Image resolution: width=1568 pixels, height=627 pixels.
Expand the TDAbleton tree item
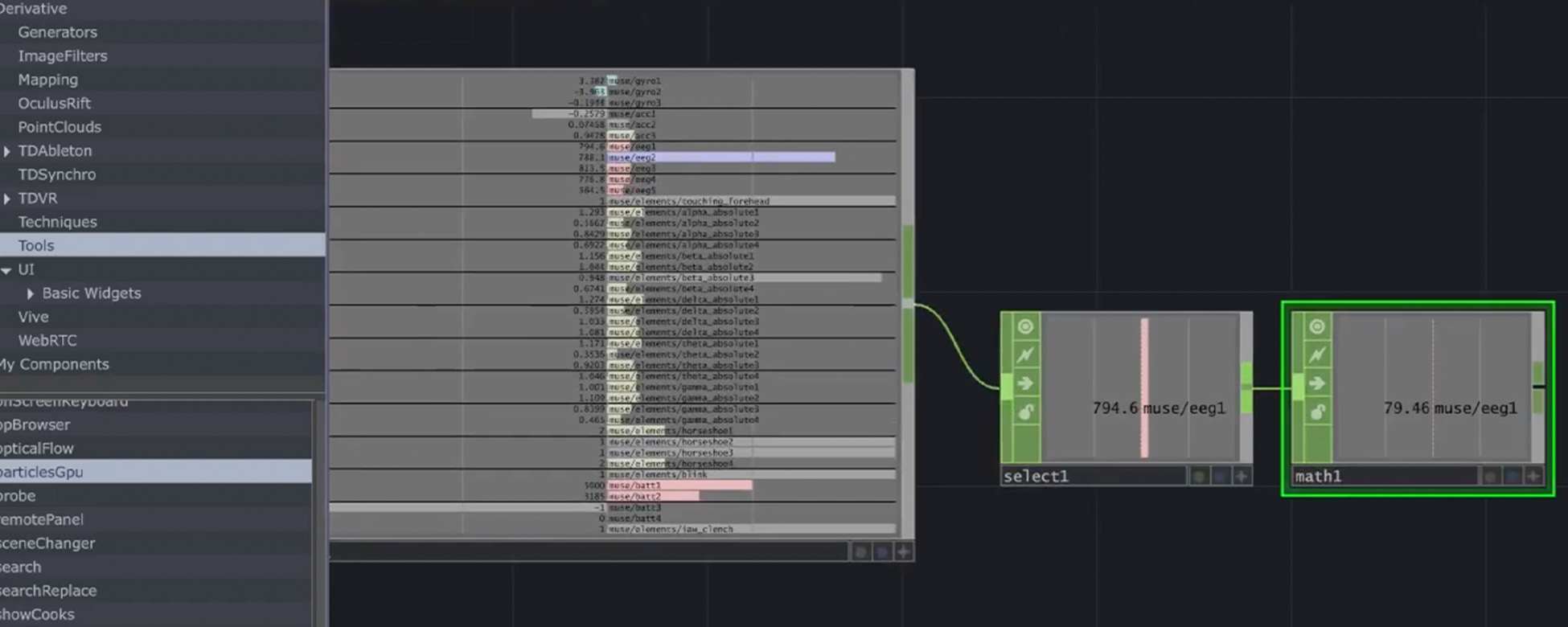click(x=7, y=151)
